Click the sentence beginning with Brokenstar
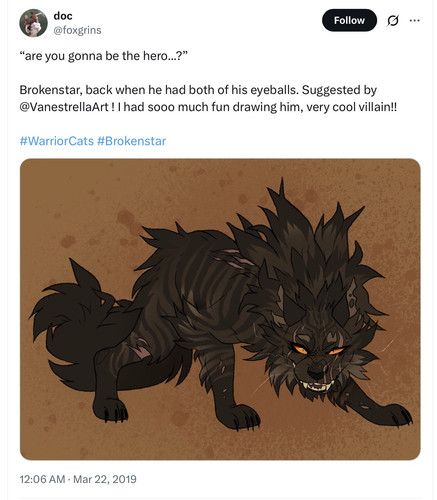The width and height of the screenshot is (437, 500). click(158, 90)
